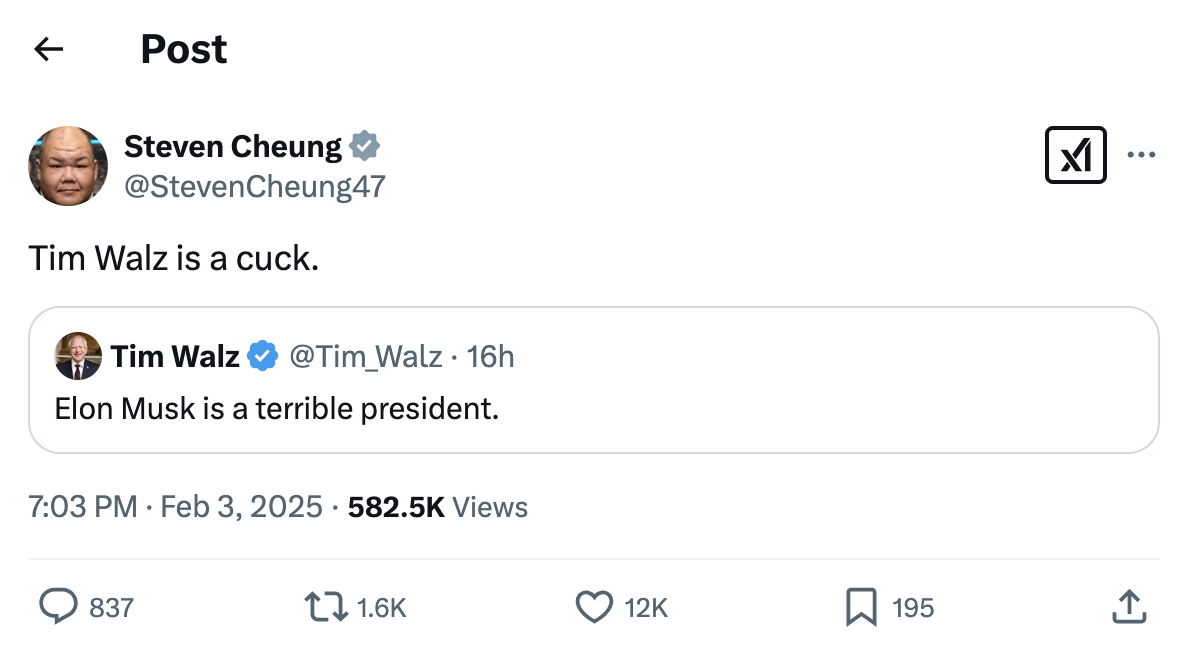This screenshot has height=650, width=1186.
Task: Open the repost arrows menu
Action: point(324,606)
